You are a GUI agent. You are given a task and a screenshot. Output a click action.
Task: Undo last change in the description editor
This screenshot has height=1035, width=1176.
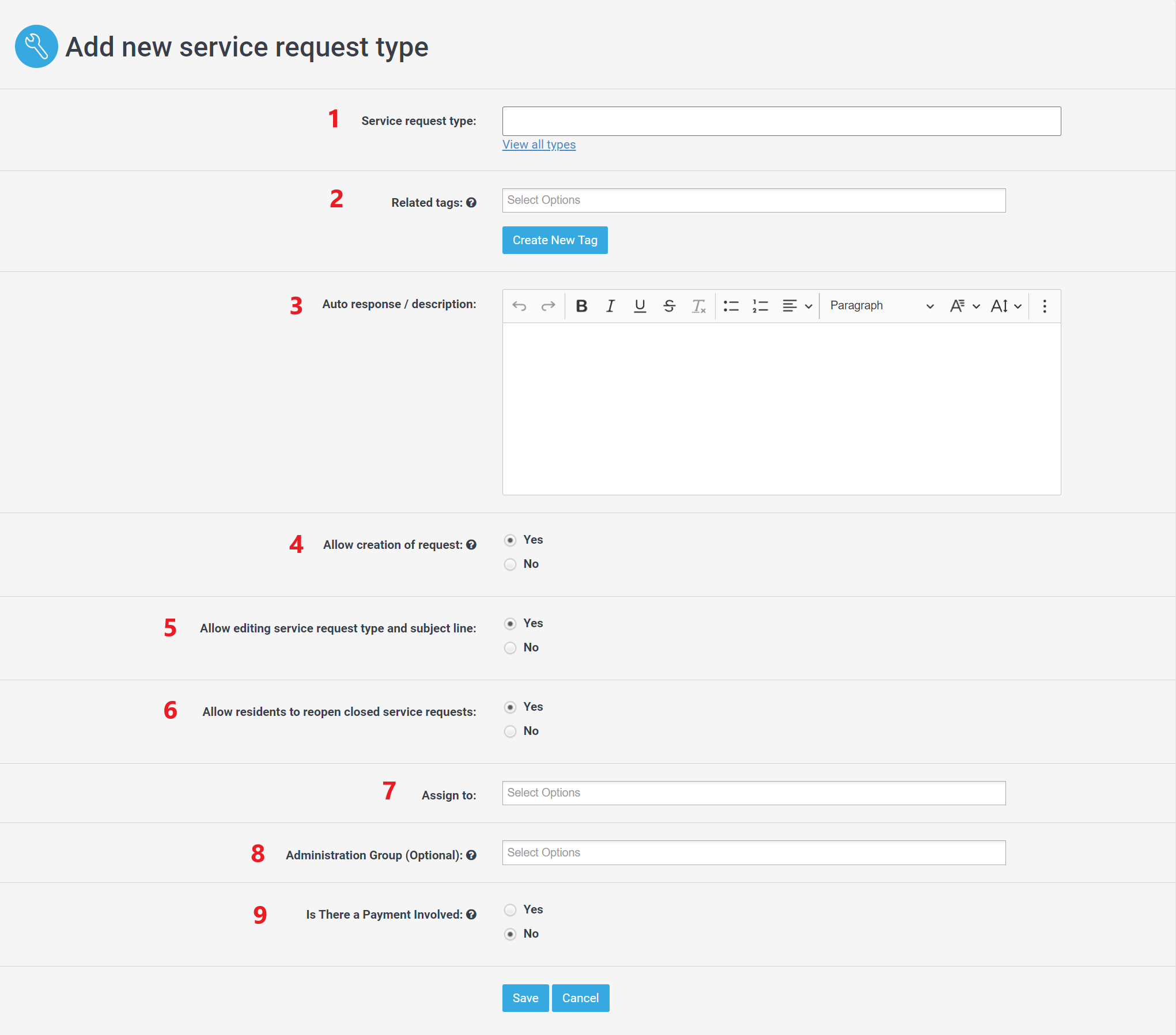[519, 306]
